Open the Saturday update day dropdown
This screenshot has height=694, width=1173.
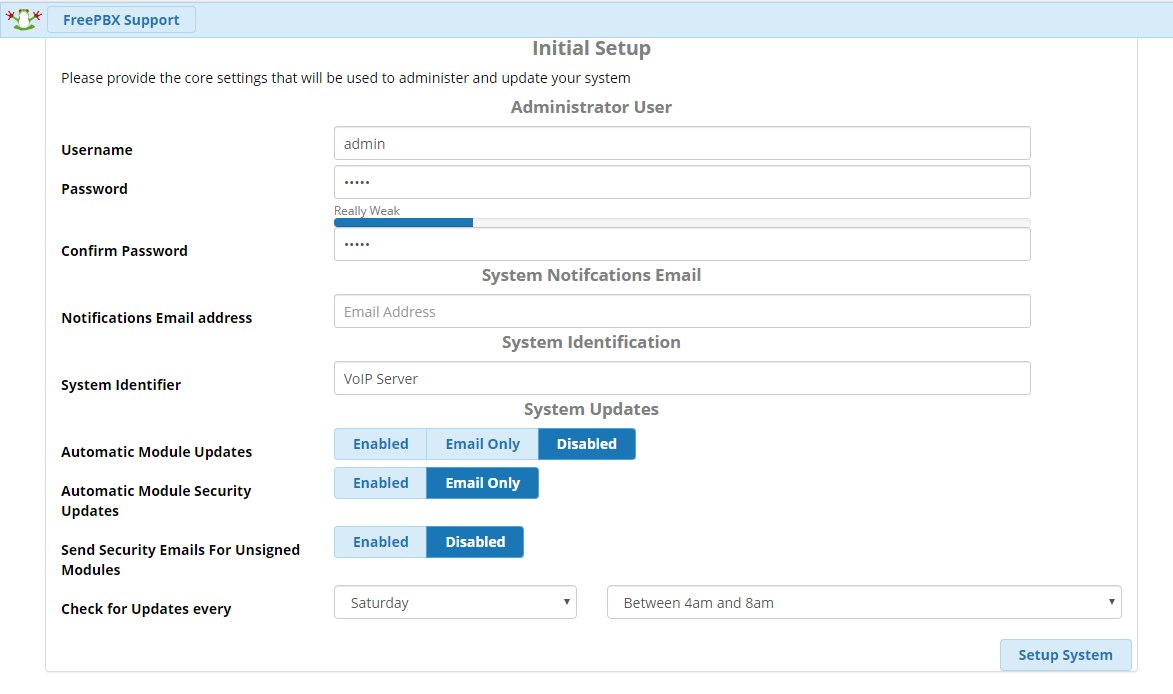coord(454,603)
